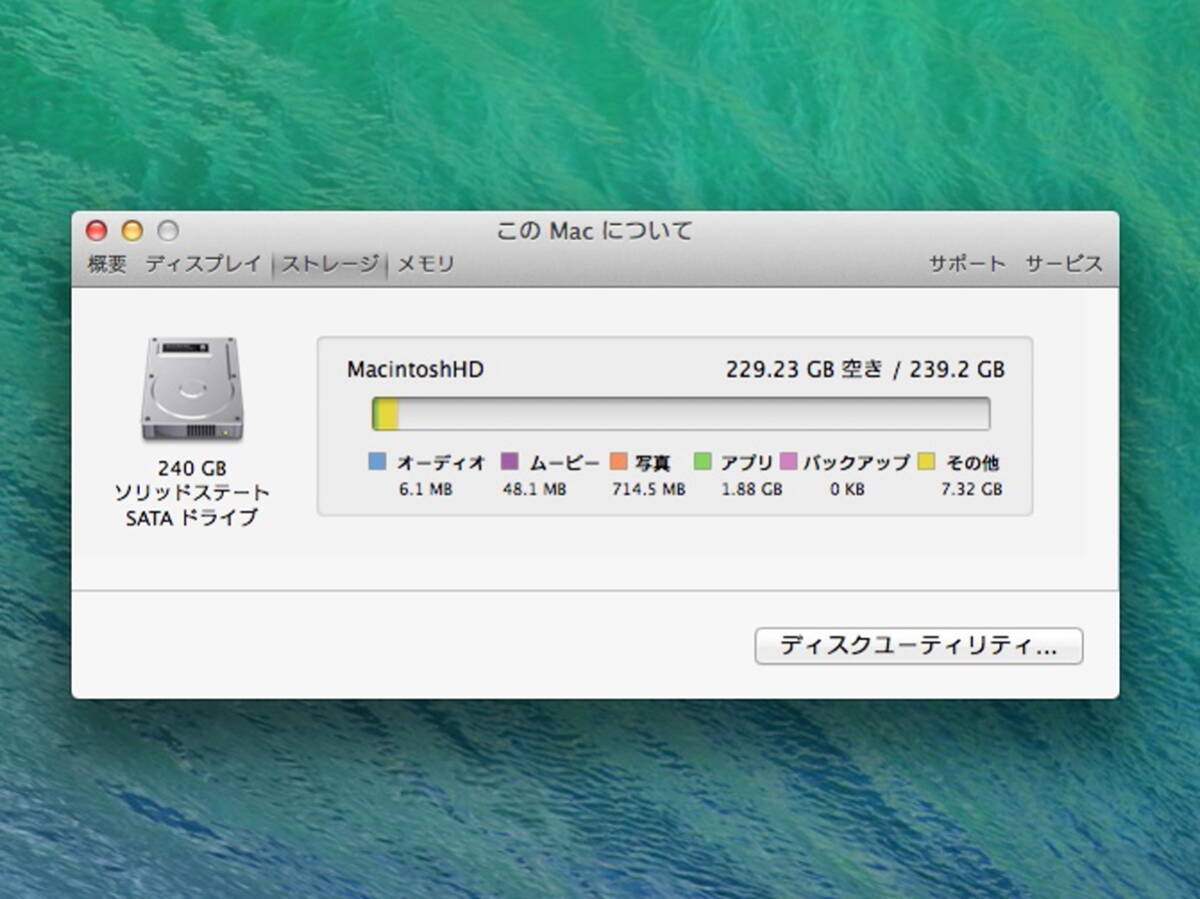
Task: Click the オーディオ legend label
Action: 441,463
